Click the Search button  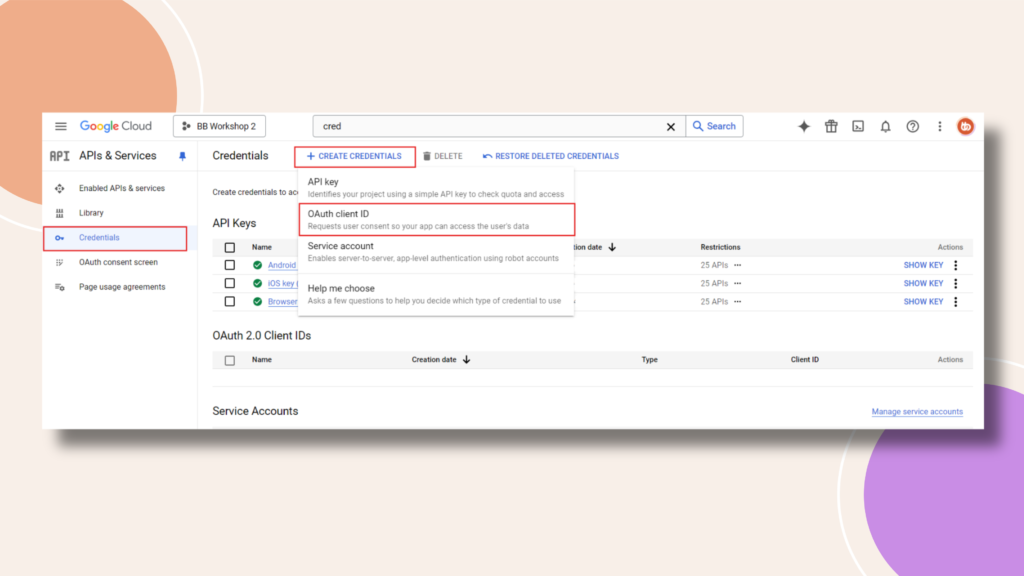714,126
